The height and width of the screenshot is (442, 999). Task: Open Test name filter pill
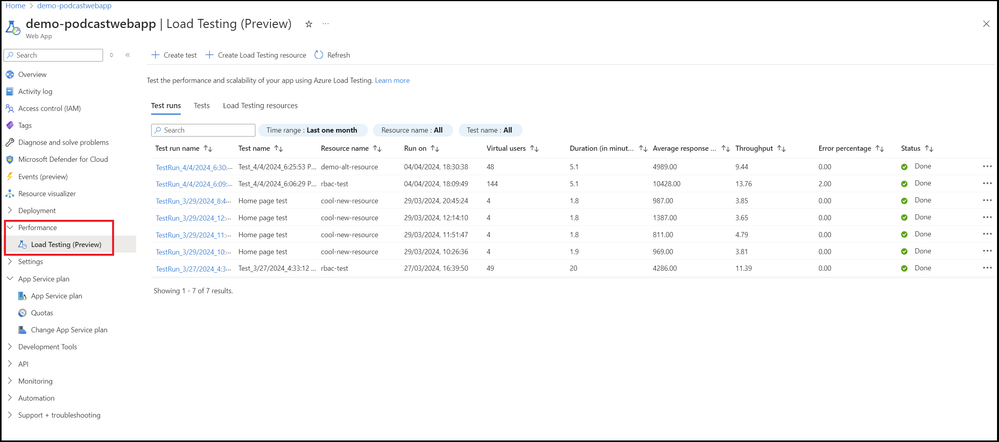tap(490, 130)
